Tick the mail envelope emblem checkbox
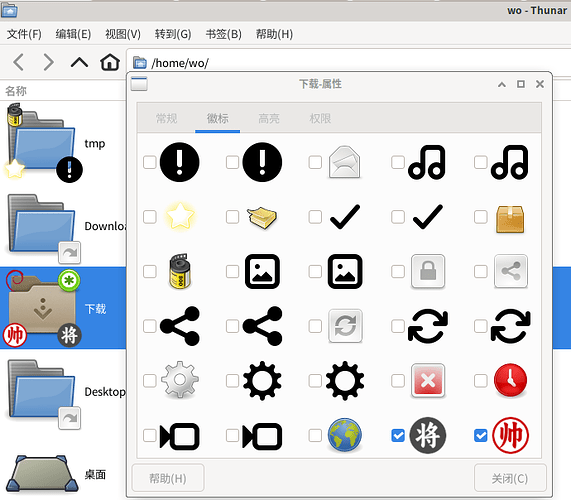Screen dimensions: 571x500 [315, 162]
